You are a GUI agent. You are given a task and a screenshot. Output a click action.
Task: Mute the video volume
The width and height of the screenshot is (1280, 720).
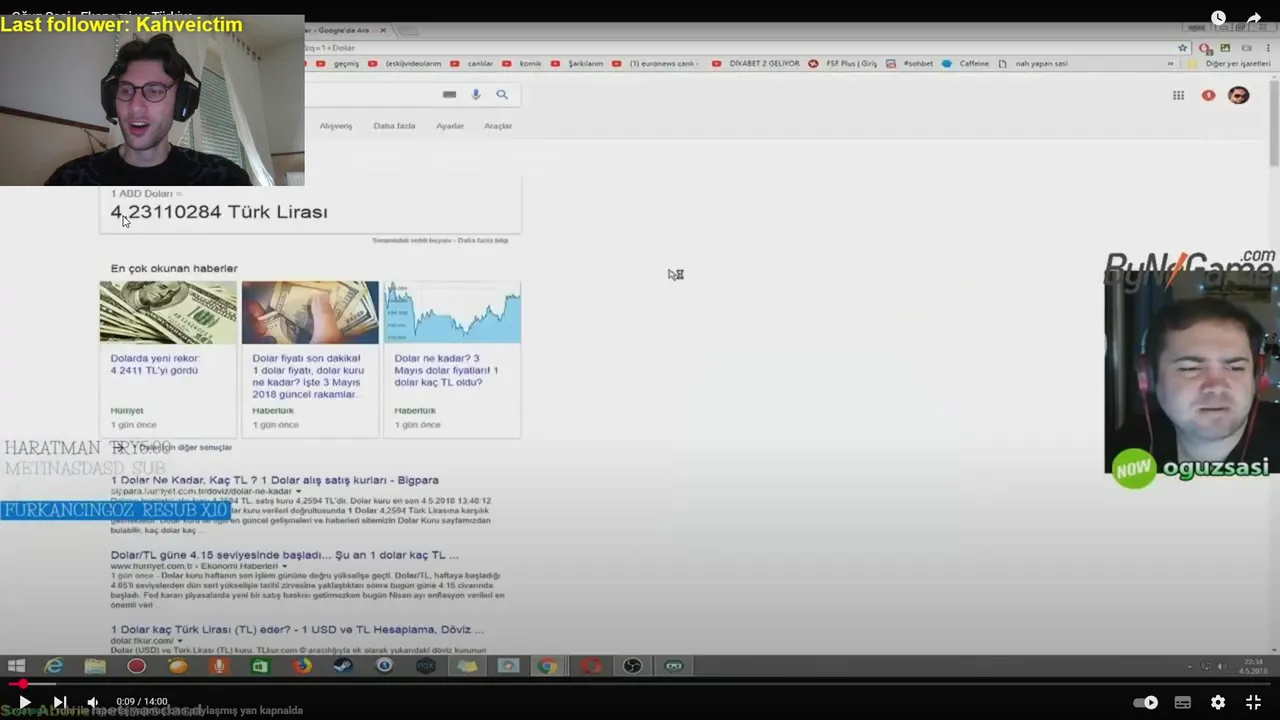pyautogui.click(x=93, y=703)
